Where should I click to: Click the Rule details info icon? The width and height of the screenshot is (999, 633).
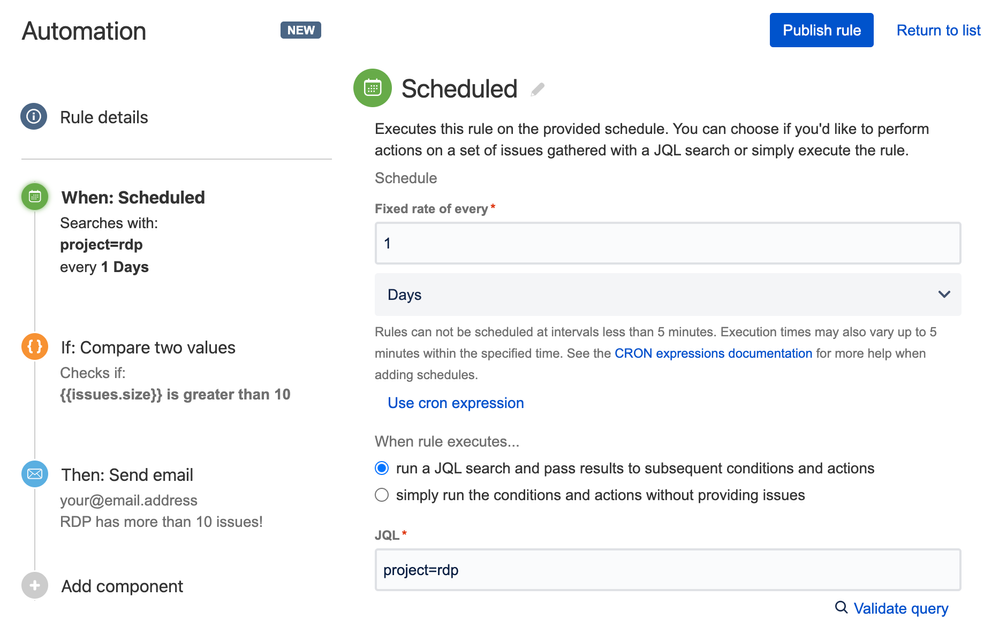click(34, 117)
